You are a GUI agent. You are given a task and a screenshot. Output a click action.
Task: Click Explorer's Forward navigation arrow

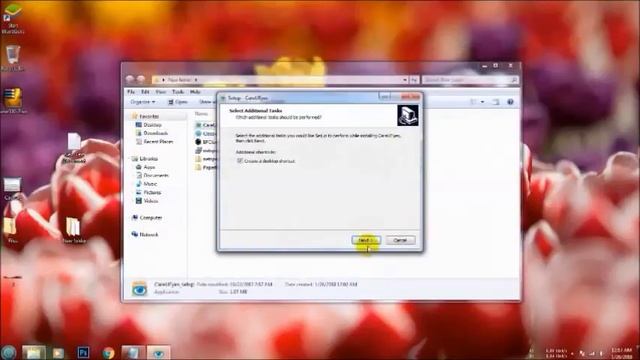click(141, 79)
